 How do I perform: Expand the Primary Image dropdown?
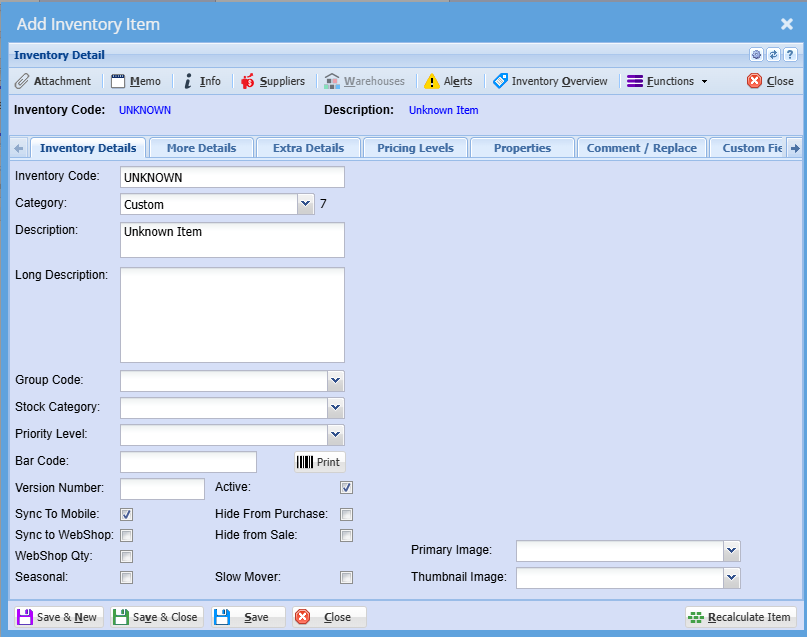click(731, 551)
